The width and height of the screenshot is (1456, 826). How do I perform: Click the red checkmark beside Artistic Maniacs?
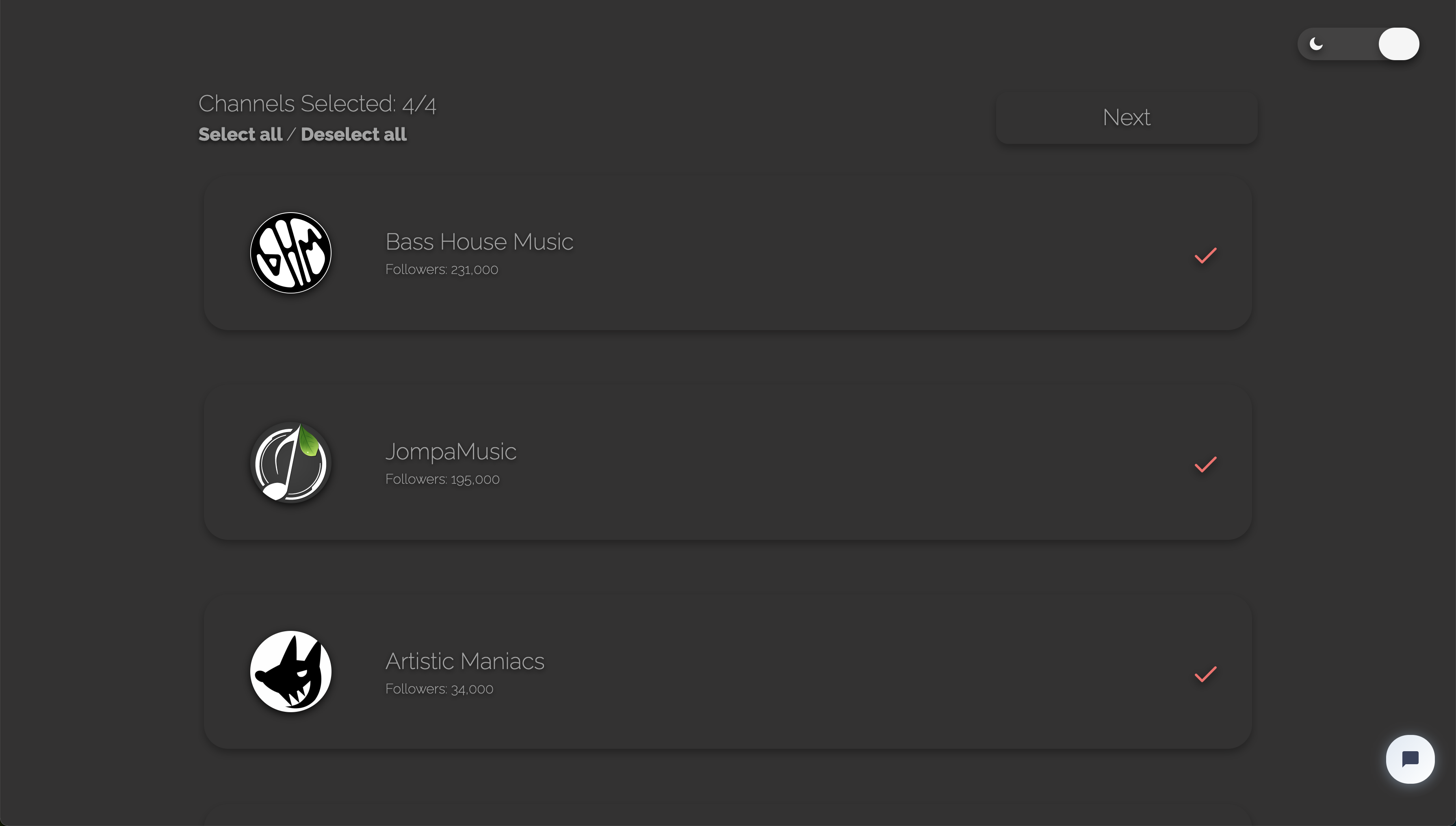coord(1205,674)
